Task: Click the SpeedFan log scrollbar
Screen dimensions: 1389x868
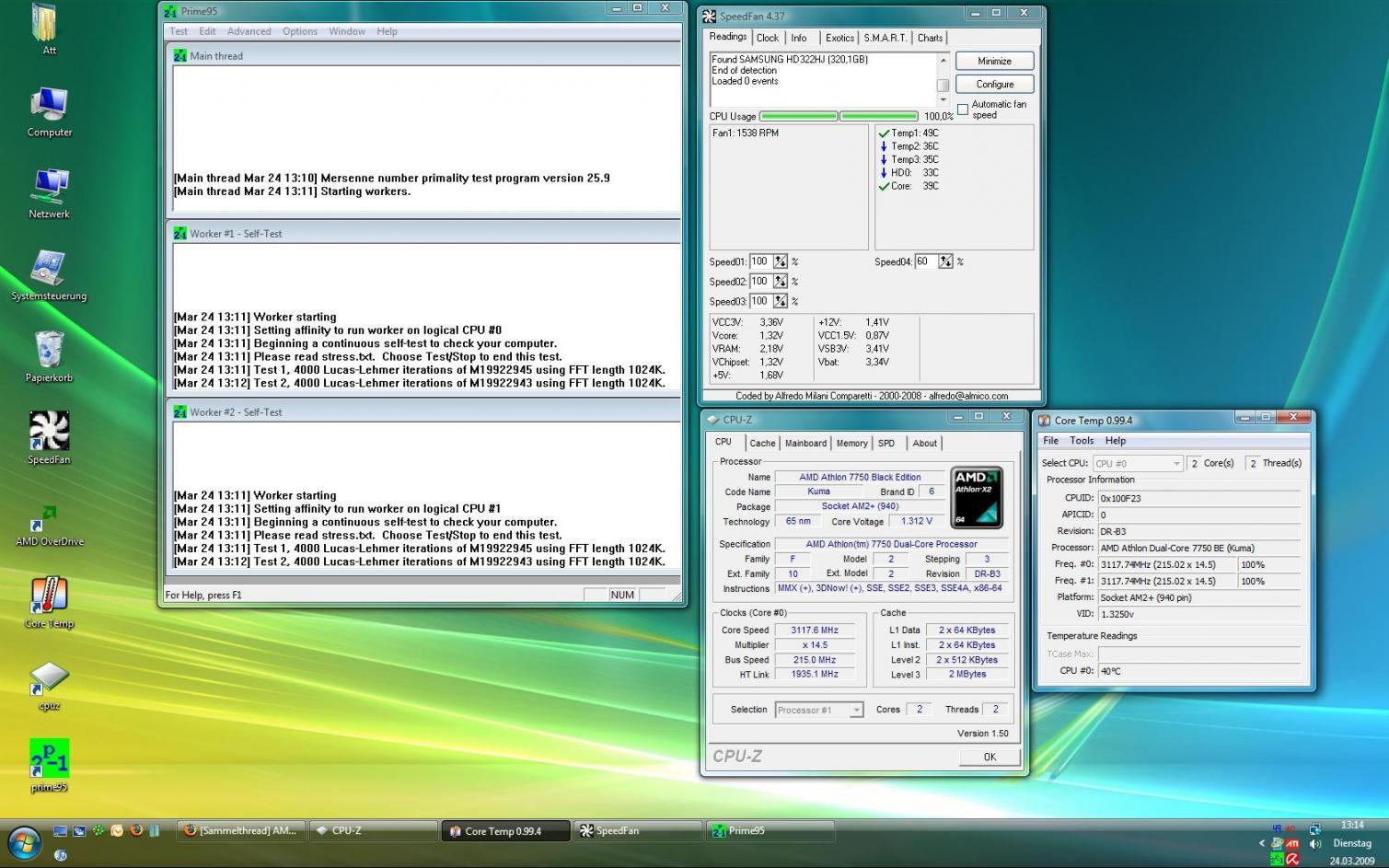Action: 943,79
